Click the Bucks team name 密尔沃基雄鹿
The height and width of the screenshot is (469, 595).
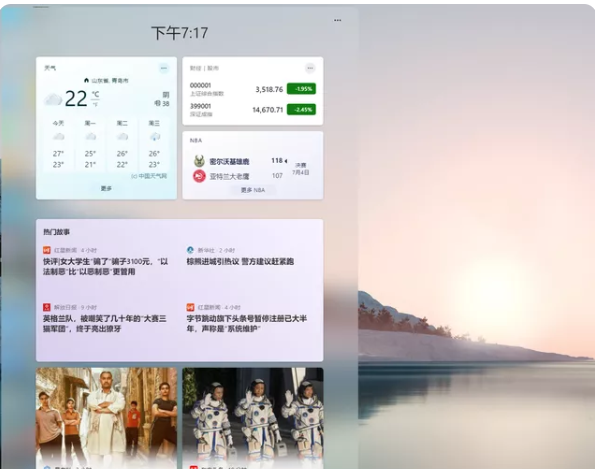point(229,162)
